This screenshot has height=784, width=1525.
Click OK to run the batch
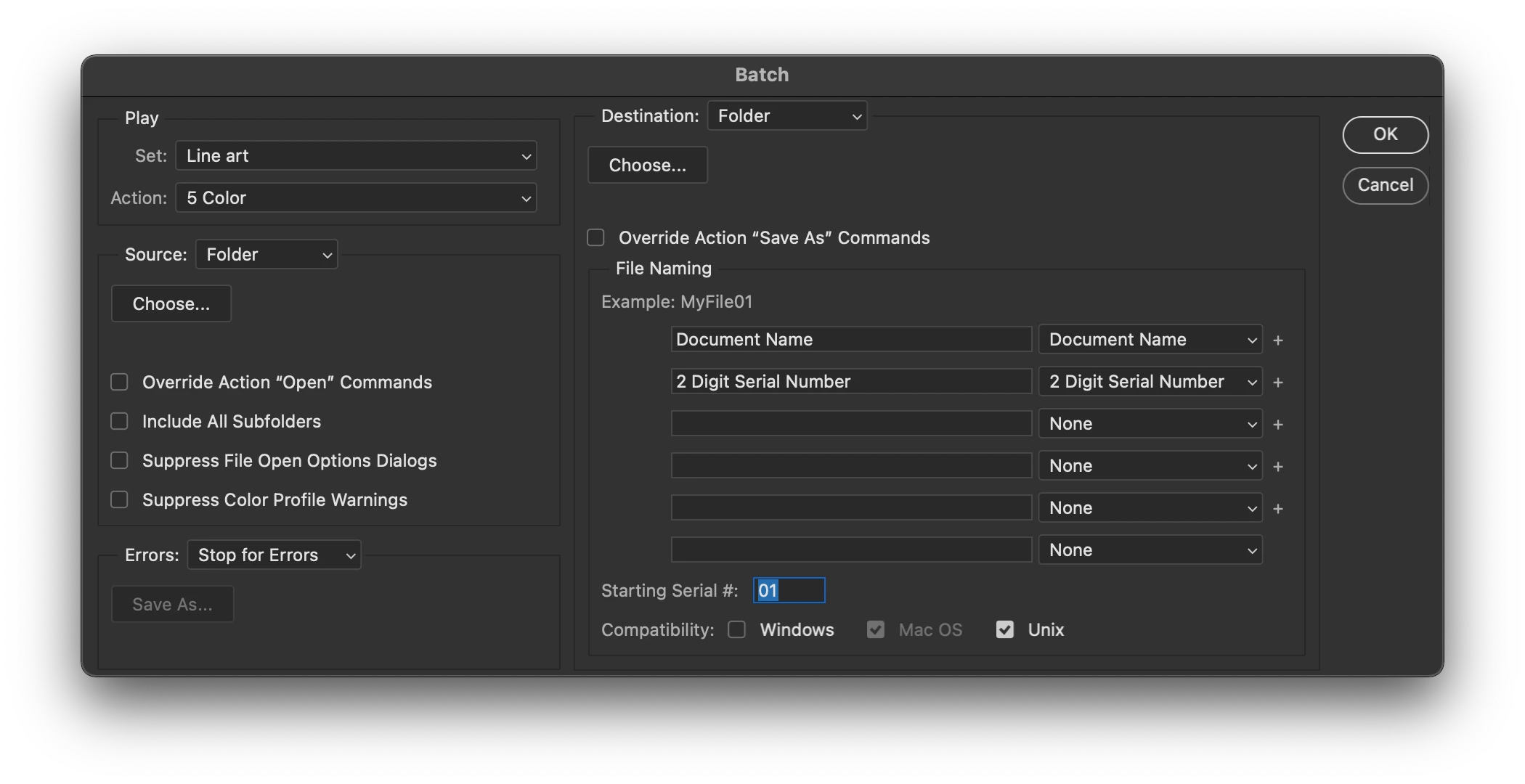click(1385, 135)
